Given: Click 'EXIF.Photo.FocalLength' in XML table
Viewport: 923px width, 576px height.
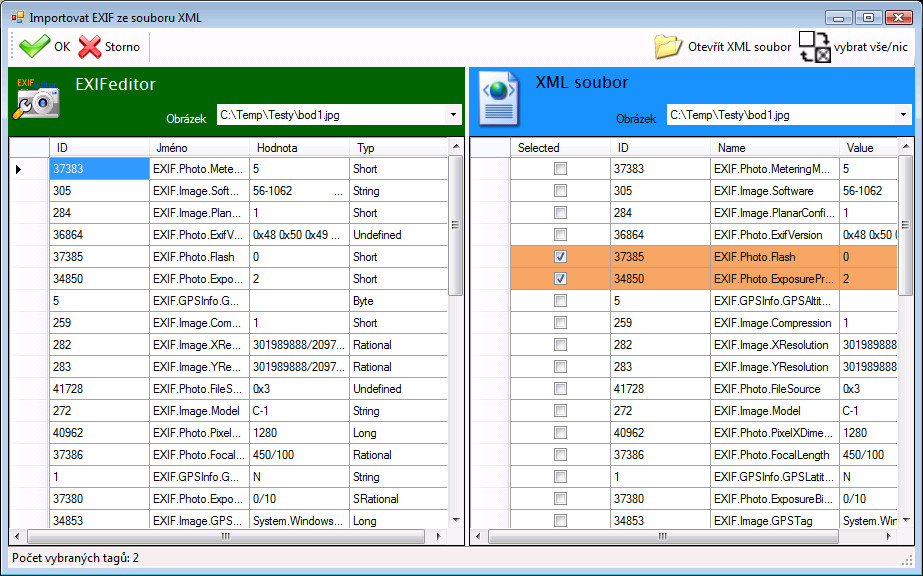Looking at the screenshot, I should [775, 455].
